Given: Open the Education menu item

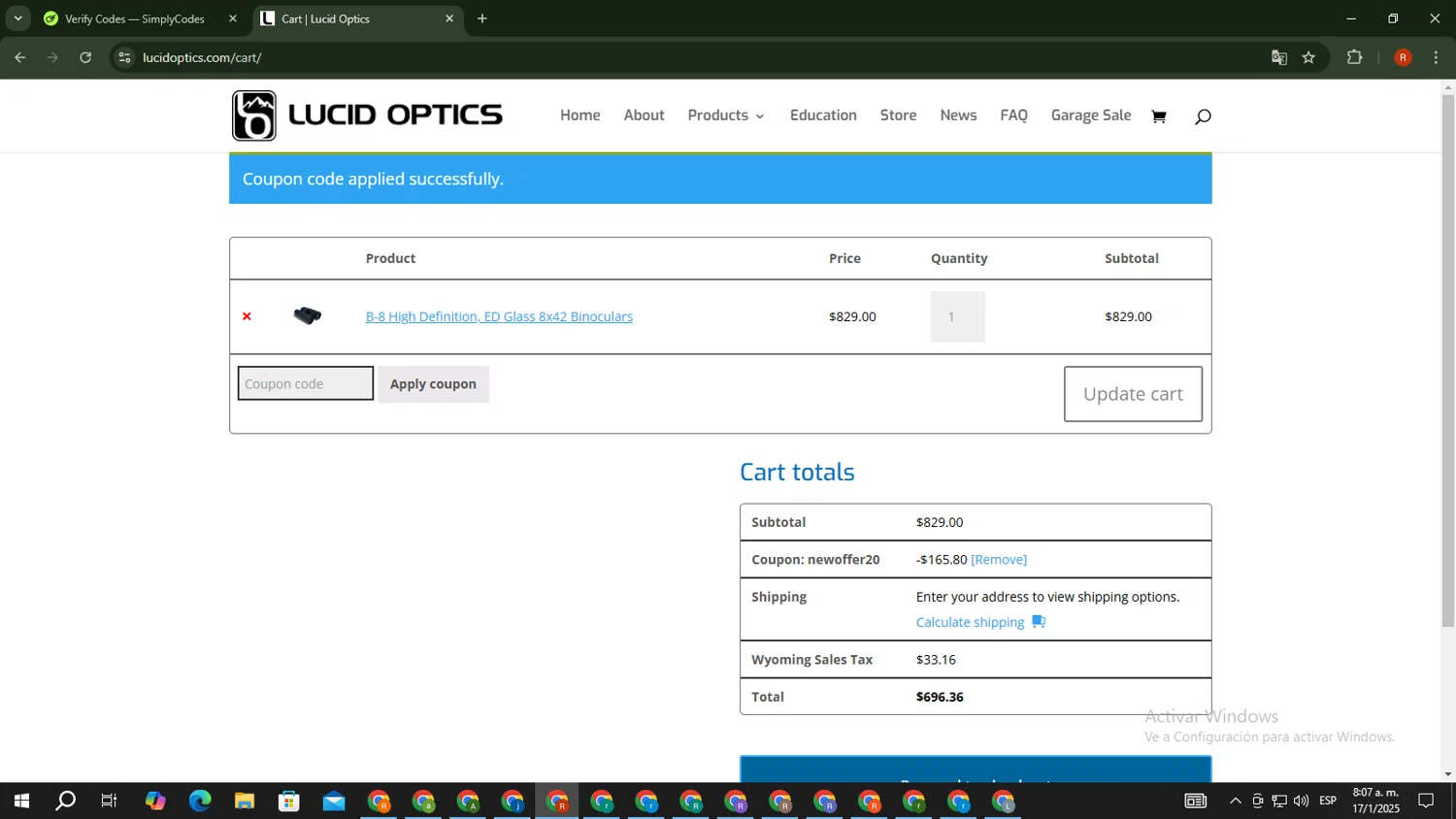Looking at the screenshot, I should click(x=823, y=115).
